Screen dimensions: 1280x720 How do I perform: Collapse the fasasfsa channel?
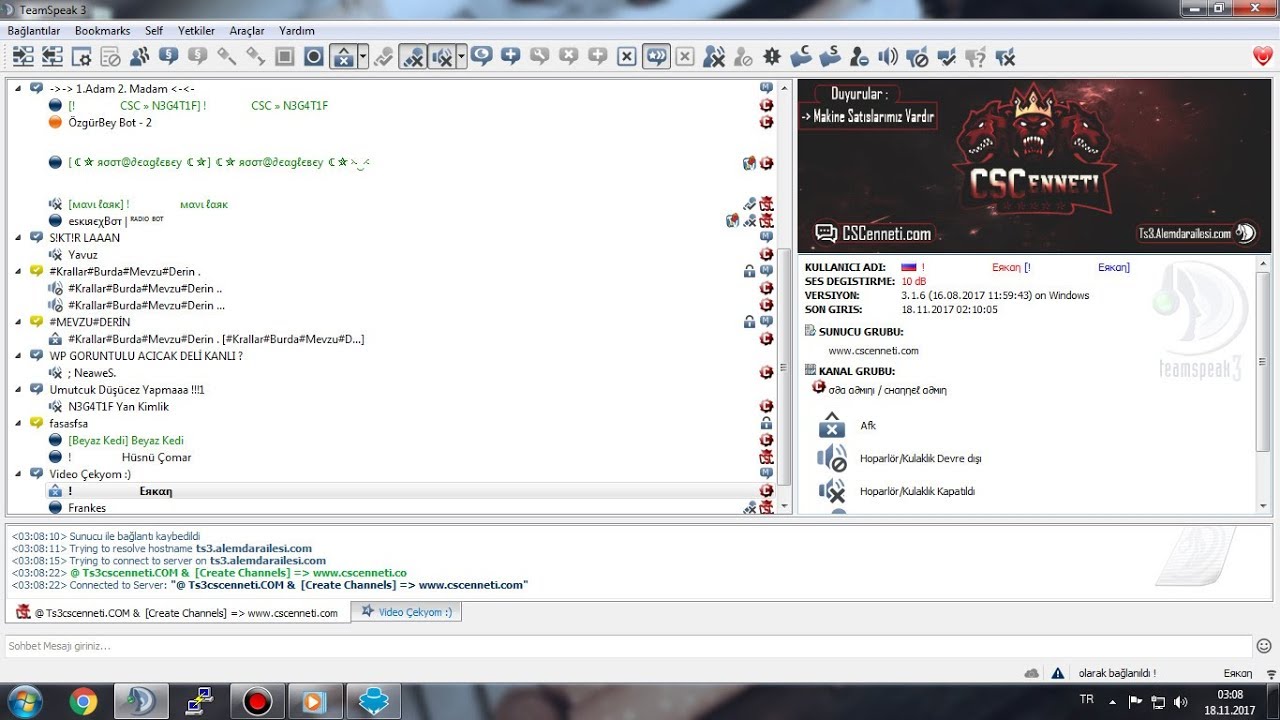[18, 424]
